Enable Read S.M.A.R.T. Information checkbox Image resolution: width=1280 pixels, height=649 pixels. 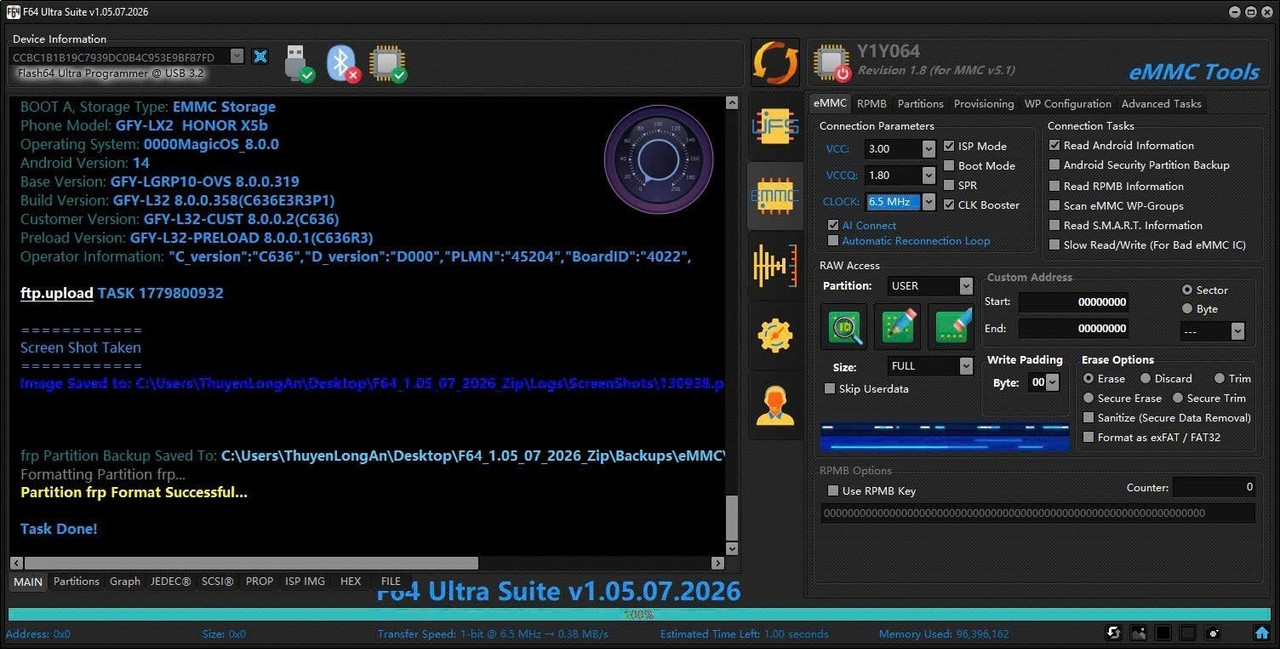click(1055, 225)
